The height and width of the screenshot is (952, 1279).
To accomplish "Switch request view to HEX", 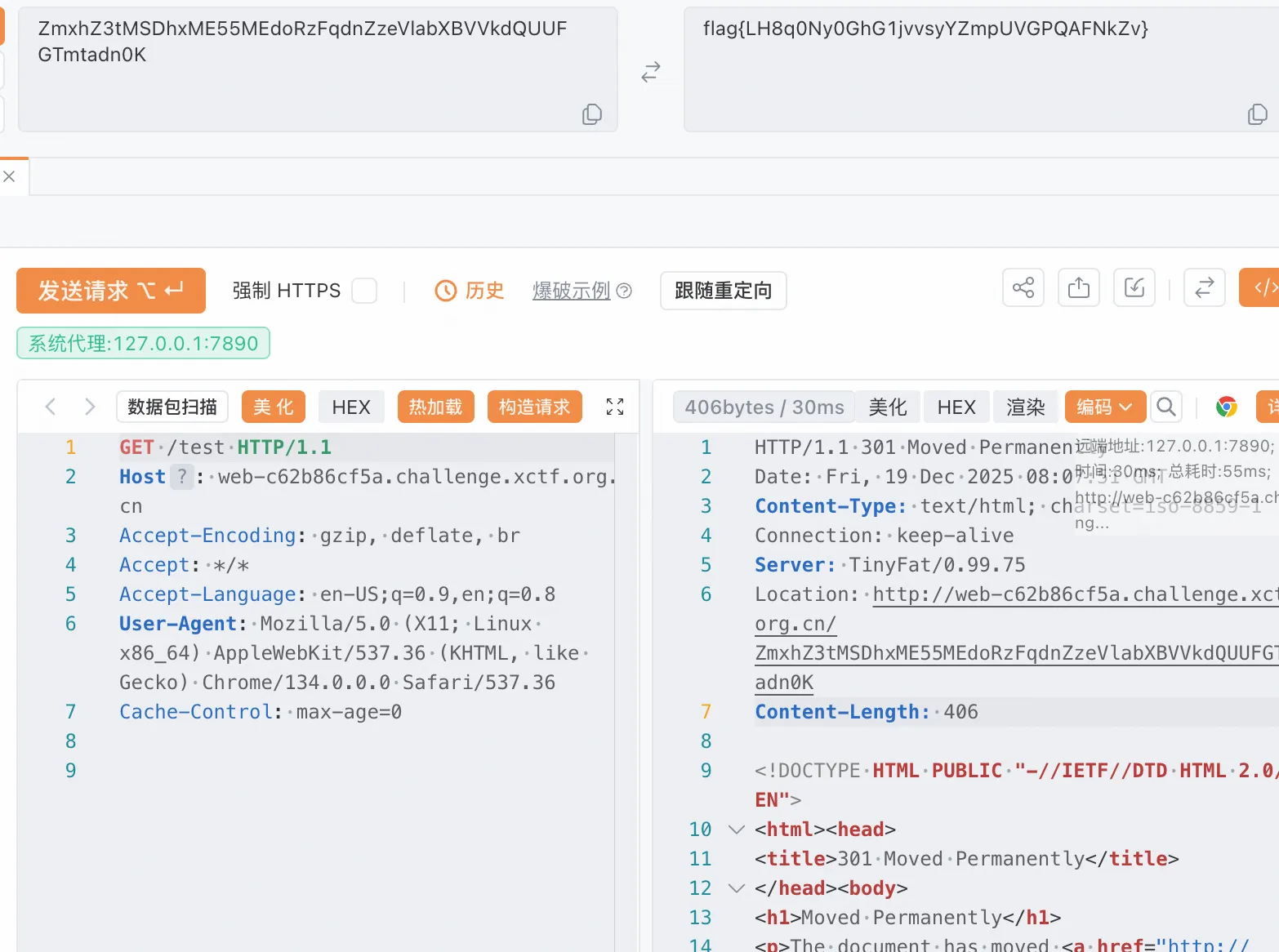I will (x=351, y=407).
